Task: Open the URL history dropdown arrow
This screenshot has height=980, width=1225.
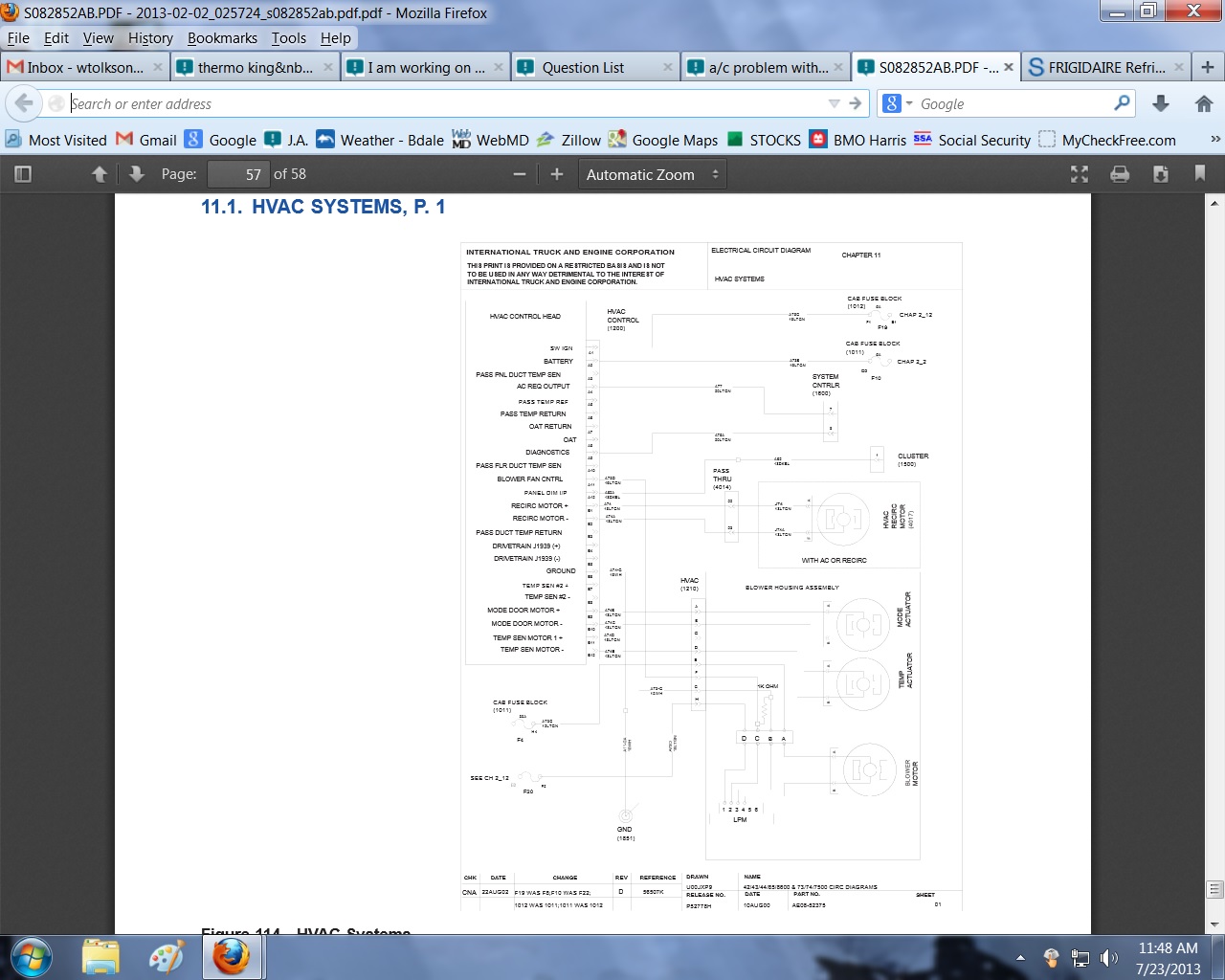Action: 834,103
